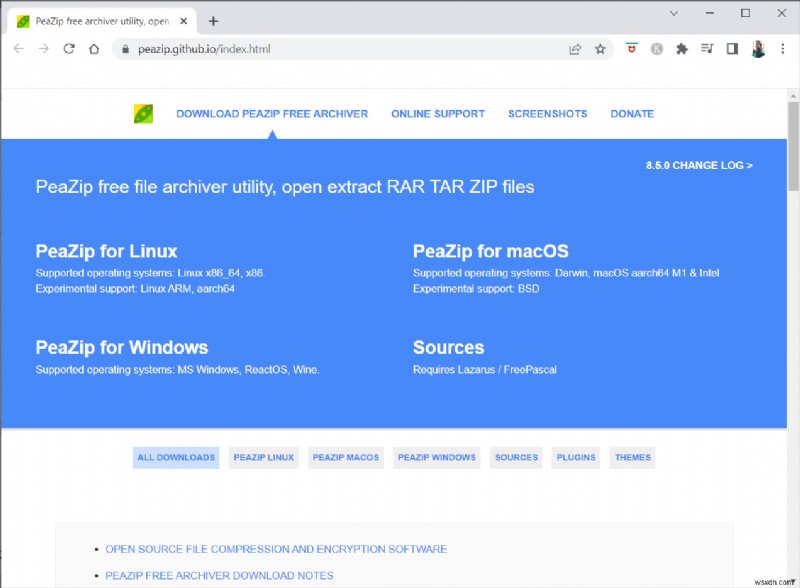Open the share icon in the address bar
This screenshot has height=588, width=800.
coord(575,48)
